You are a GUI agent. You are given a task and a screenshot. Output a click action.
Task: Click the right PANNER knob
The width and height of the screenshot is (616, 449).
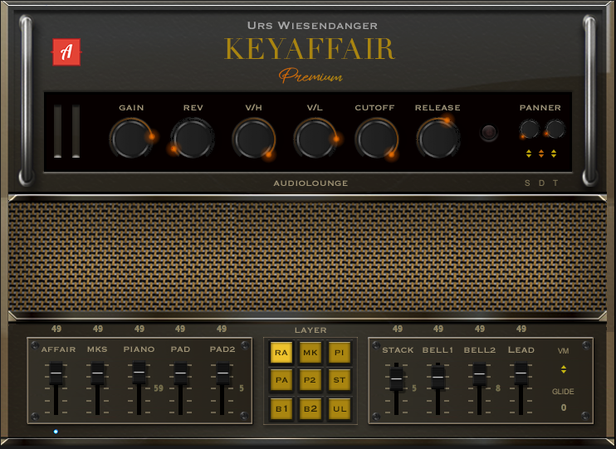pyautogui.click(x=555, y=129)
